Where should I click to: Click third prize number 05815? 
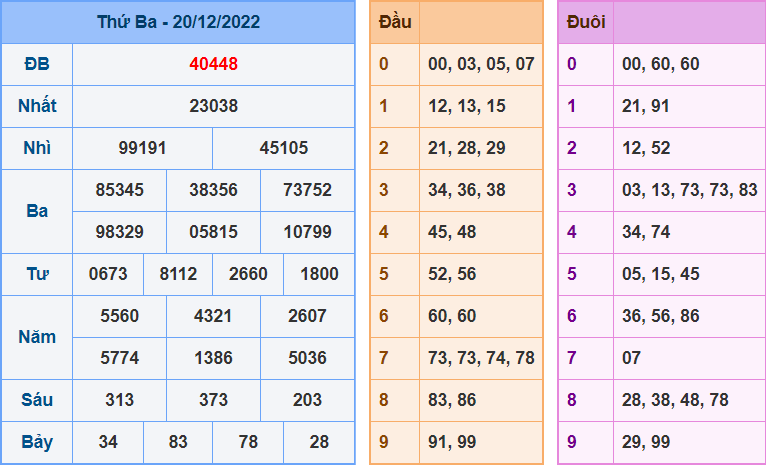(x=213, y=232)
